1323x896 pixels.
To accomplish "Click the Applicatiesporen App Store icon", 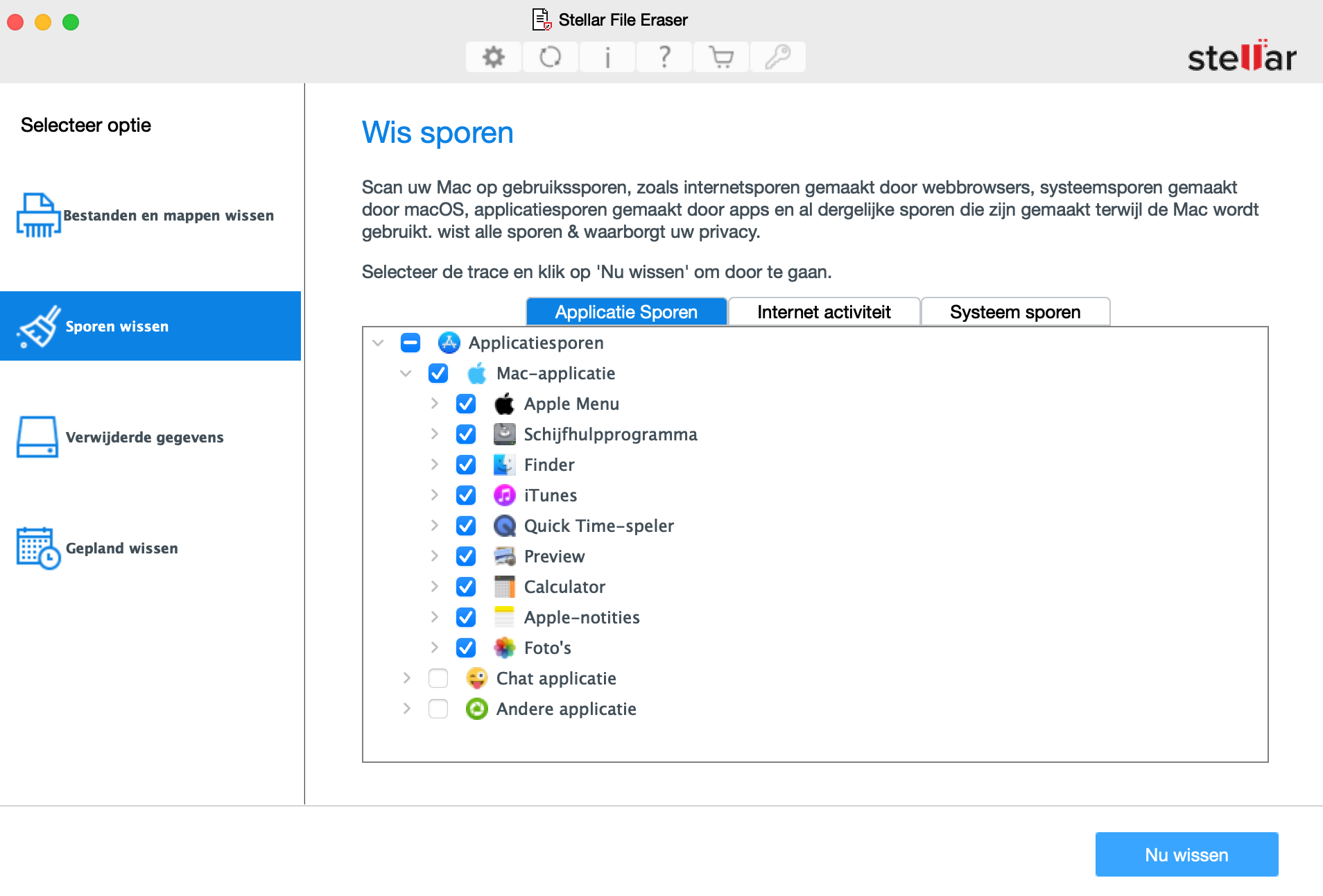I will 449,343.
